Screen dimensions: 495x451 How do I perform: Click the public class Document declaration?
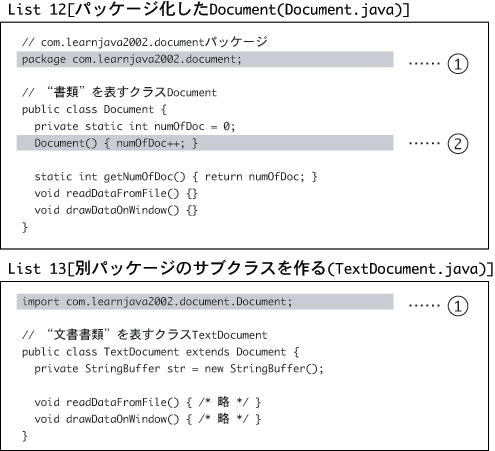coord(94,109)
